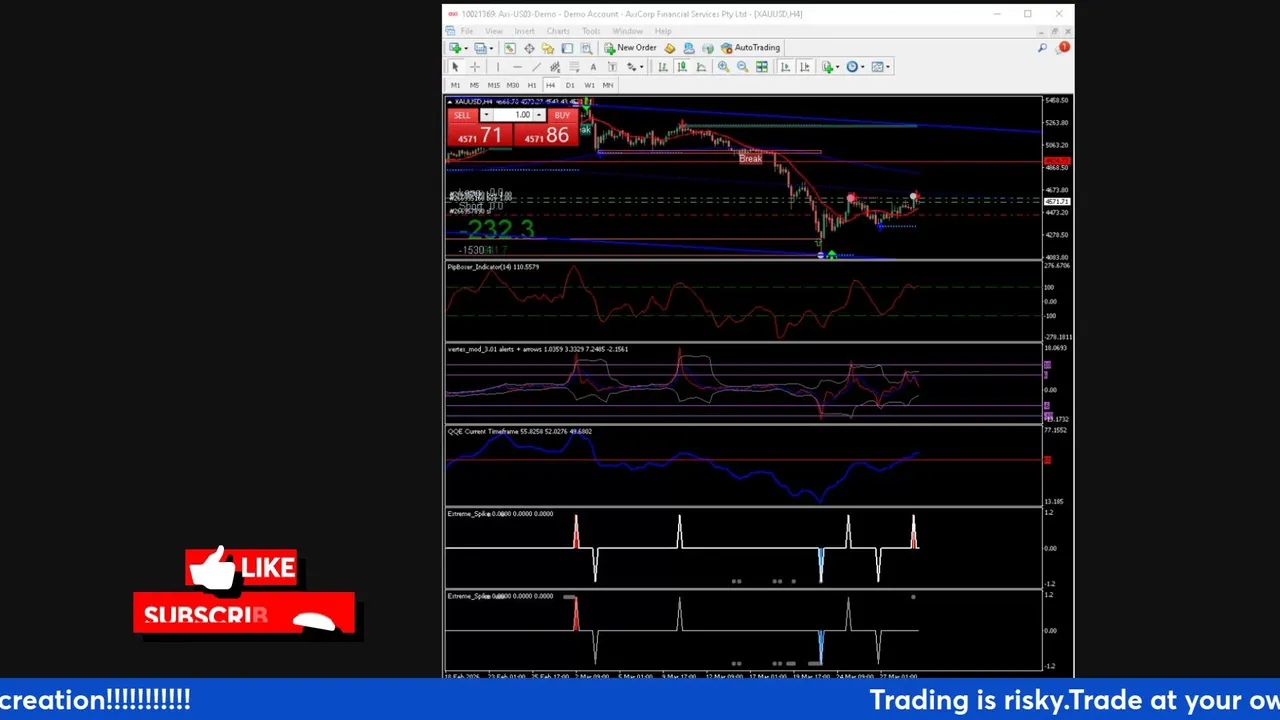The width and height of the screenshot is (1280, 720).
Task: Expand the New Chart dropdown arrow
Action: (x=466, y=48)
